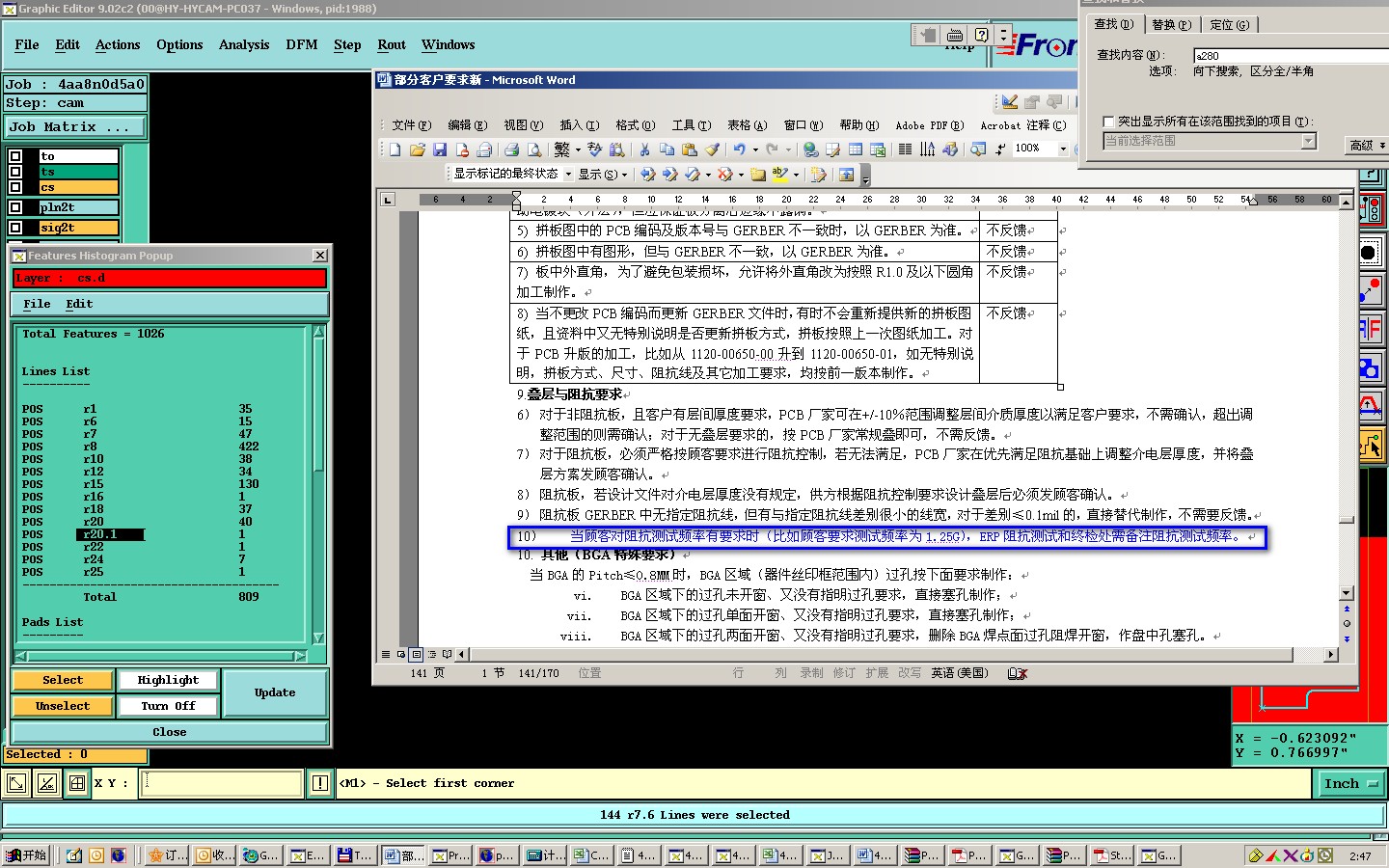Click the X Y coordinate input field
This screenshot has width=1389, height=868.
(x=222, y=783)
